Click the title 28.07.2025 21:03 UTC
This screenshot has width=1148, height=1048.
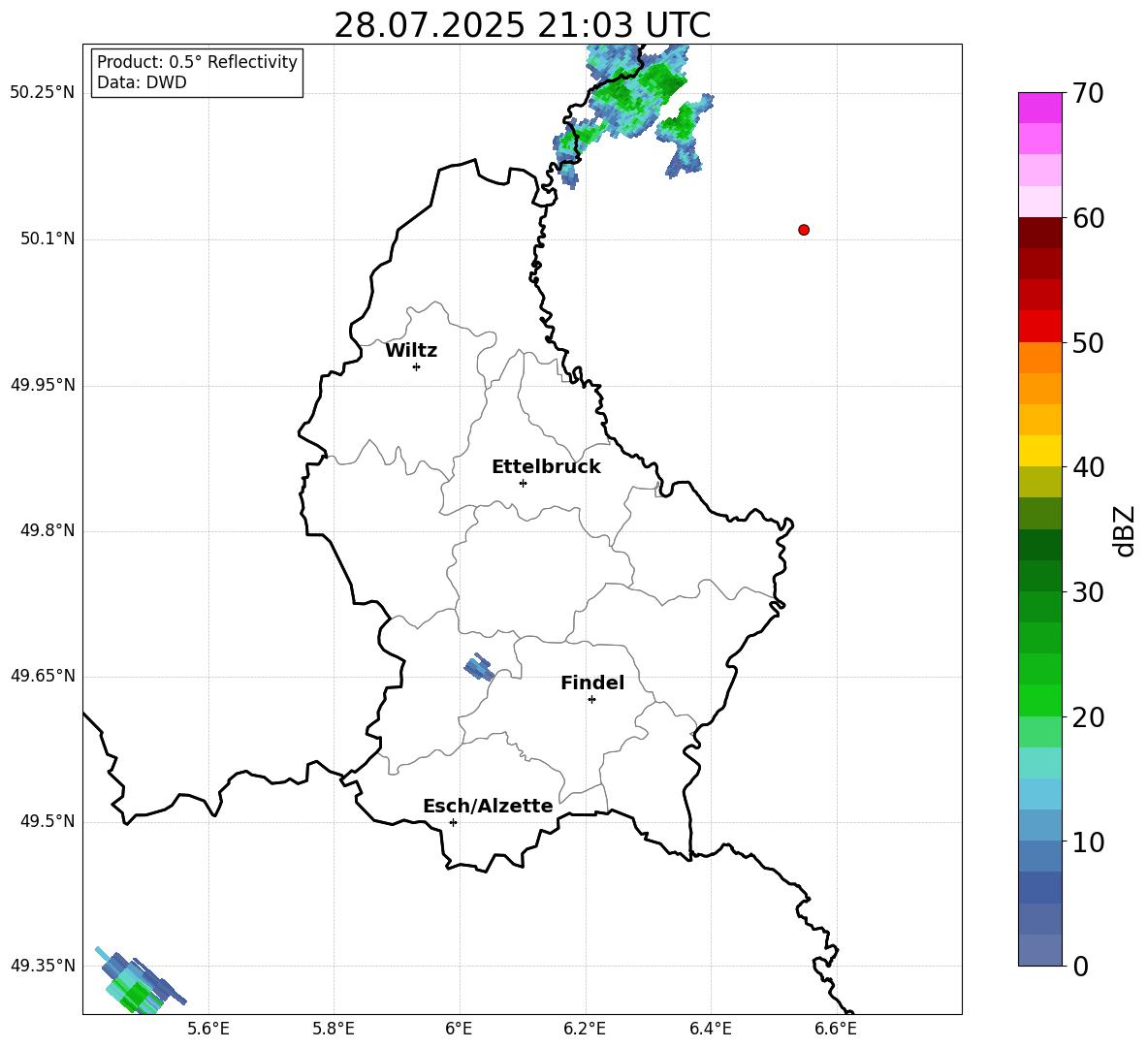(522, 25)
